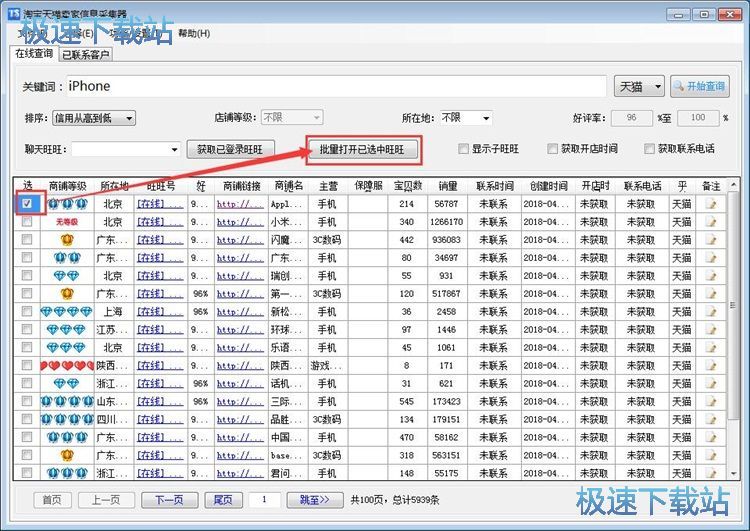Image resolution: width=750 pixels, height=531 pixels.
Task: Open the note icon for the 话机 shop row
Action: [x=711, y=384]
